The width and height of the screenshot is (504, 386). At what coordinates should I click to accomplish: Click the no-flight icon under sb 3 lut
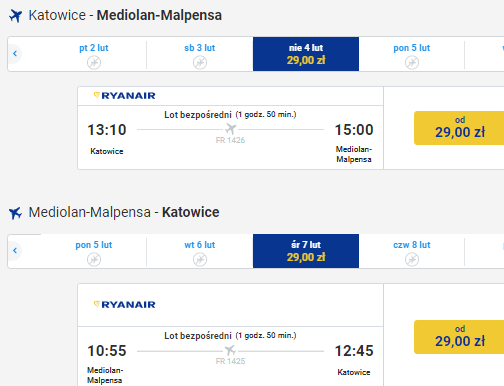coord(200,62)
